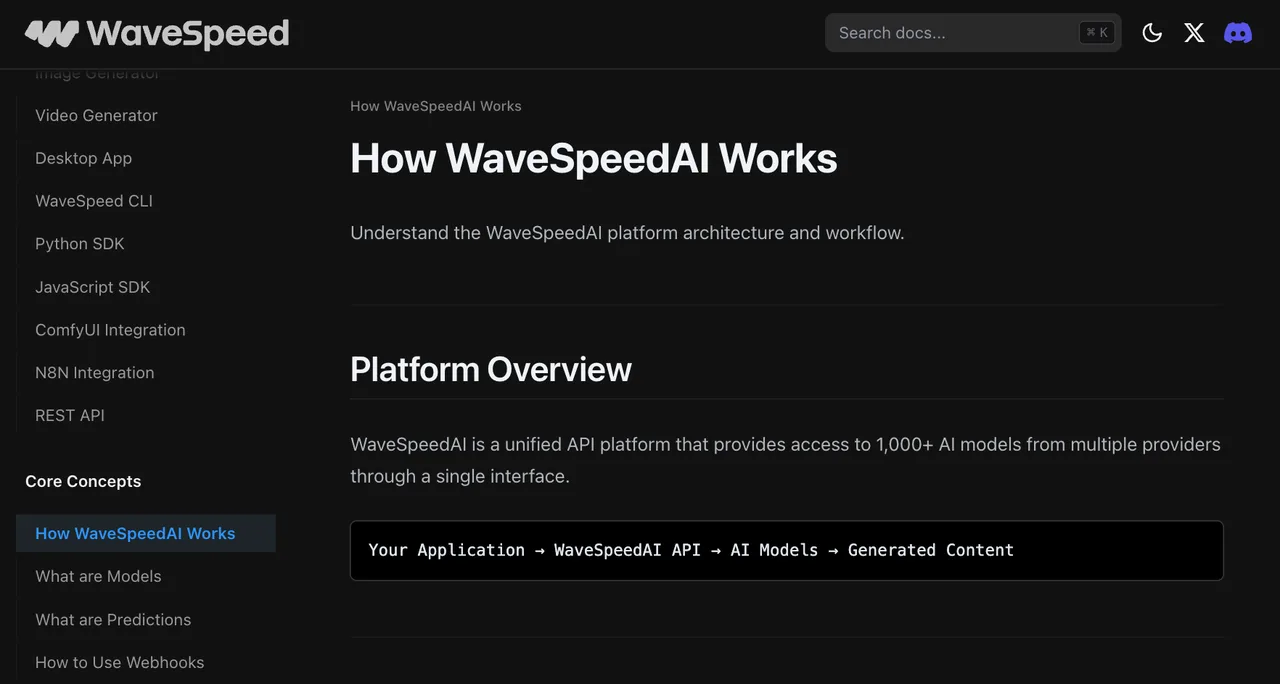Open the X (Twitter) link icon

[1194, 33]
